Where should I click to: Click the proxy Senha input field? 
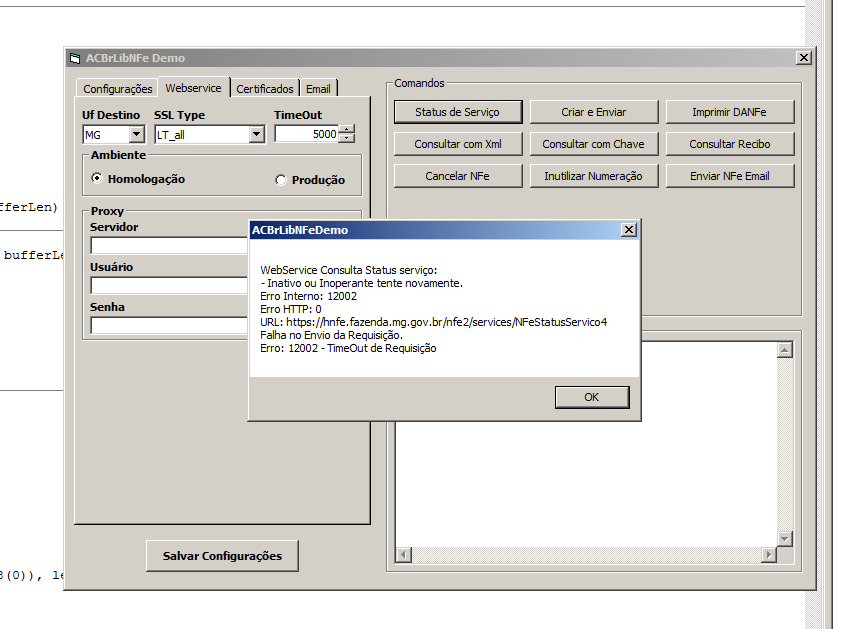point(169,325)
